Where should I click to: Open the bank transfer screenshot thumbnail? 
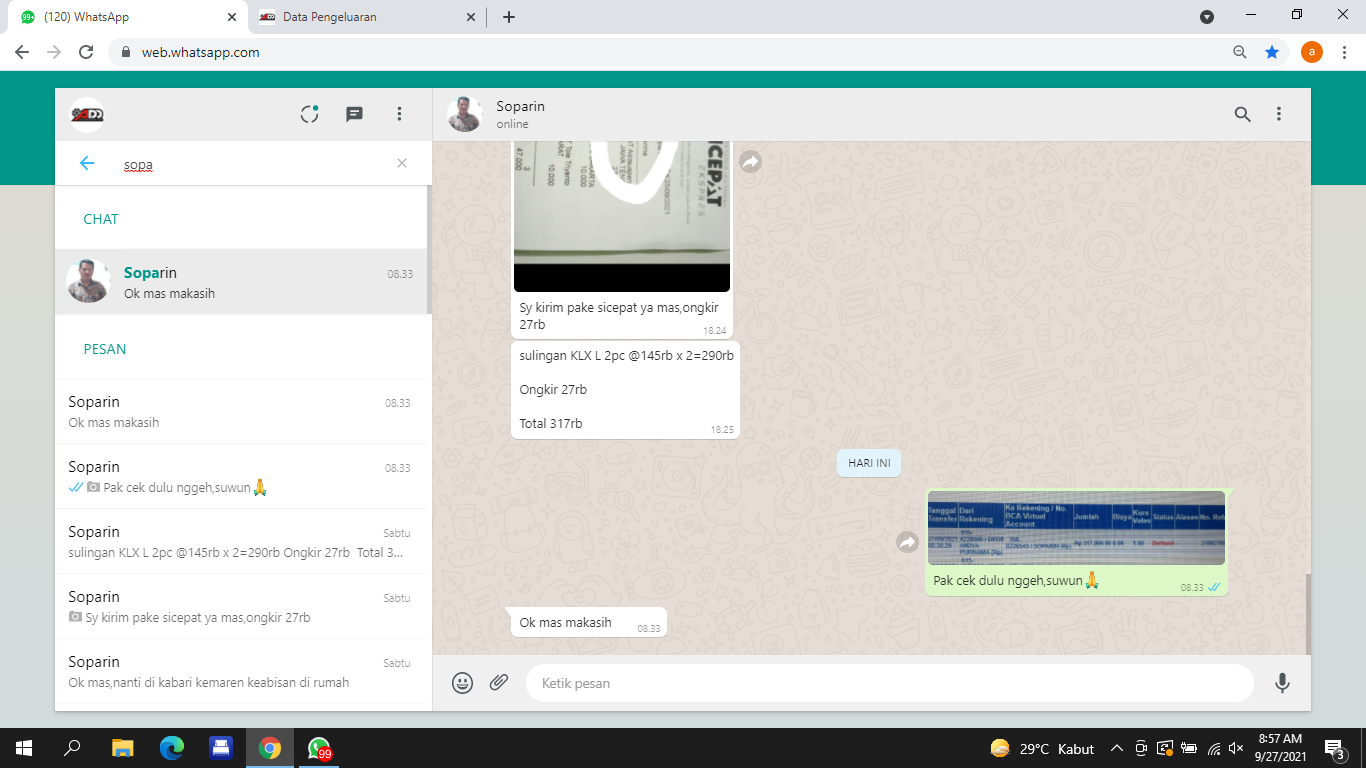pyautogui.click(x=1076, y=528)
